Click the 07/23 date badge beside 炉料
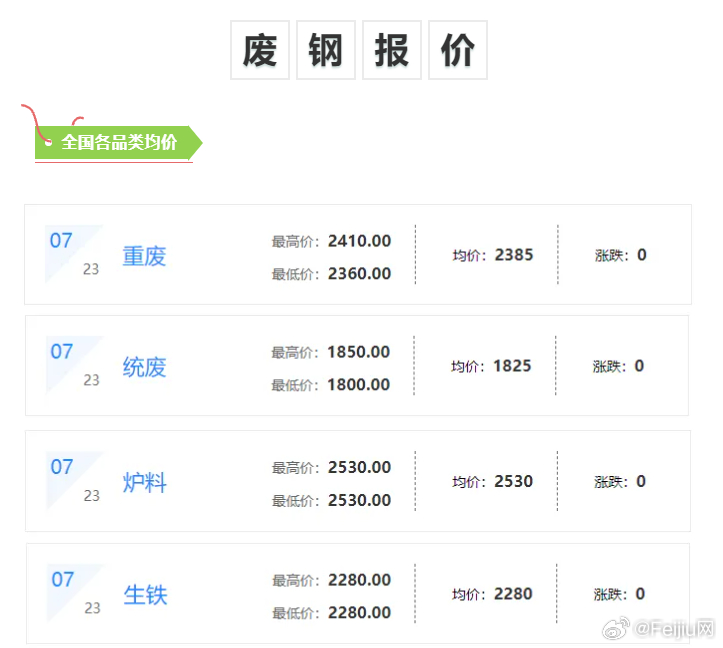 click(74, 480)
